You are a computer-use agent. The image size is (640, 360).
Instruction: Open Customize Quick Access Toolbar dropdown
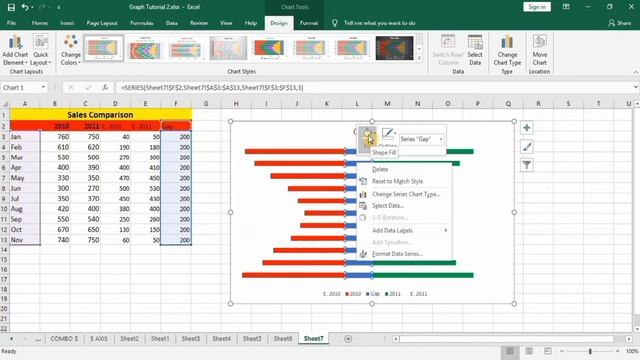[x=58, y=7]
